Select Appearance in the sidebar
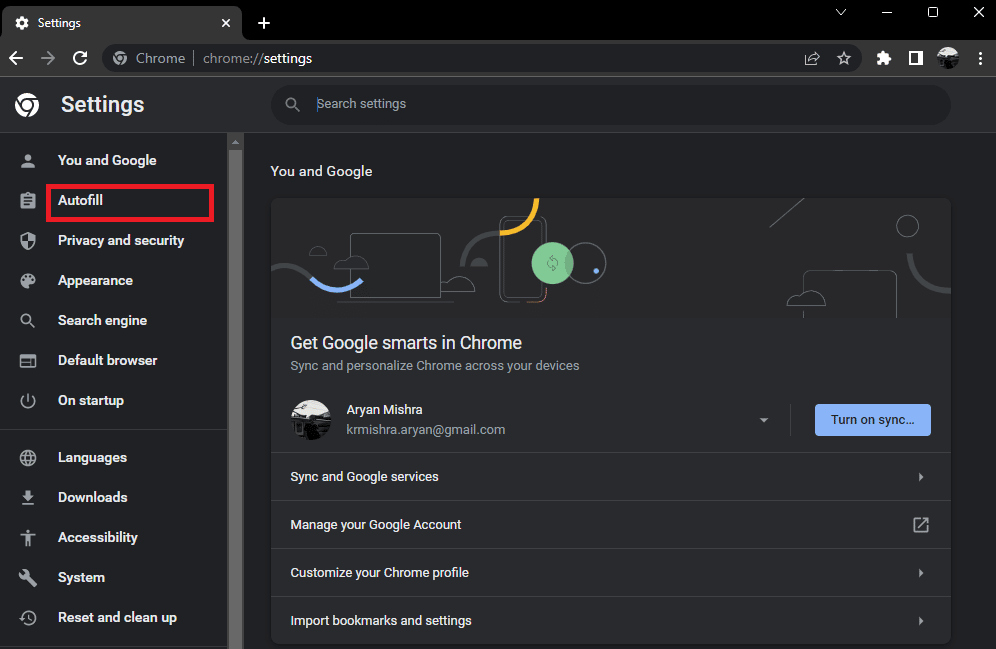Screen dimensions: 996x649 point(95,281)
